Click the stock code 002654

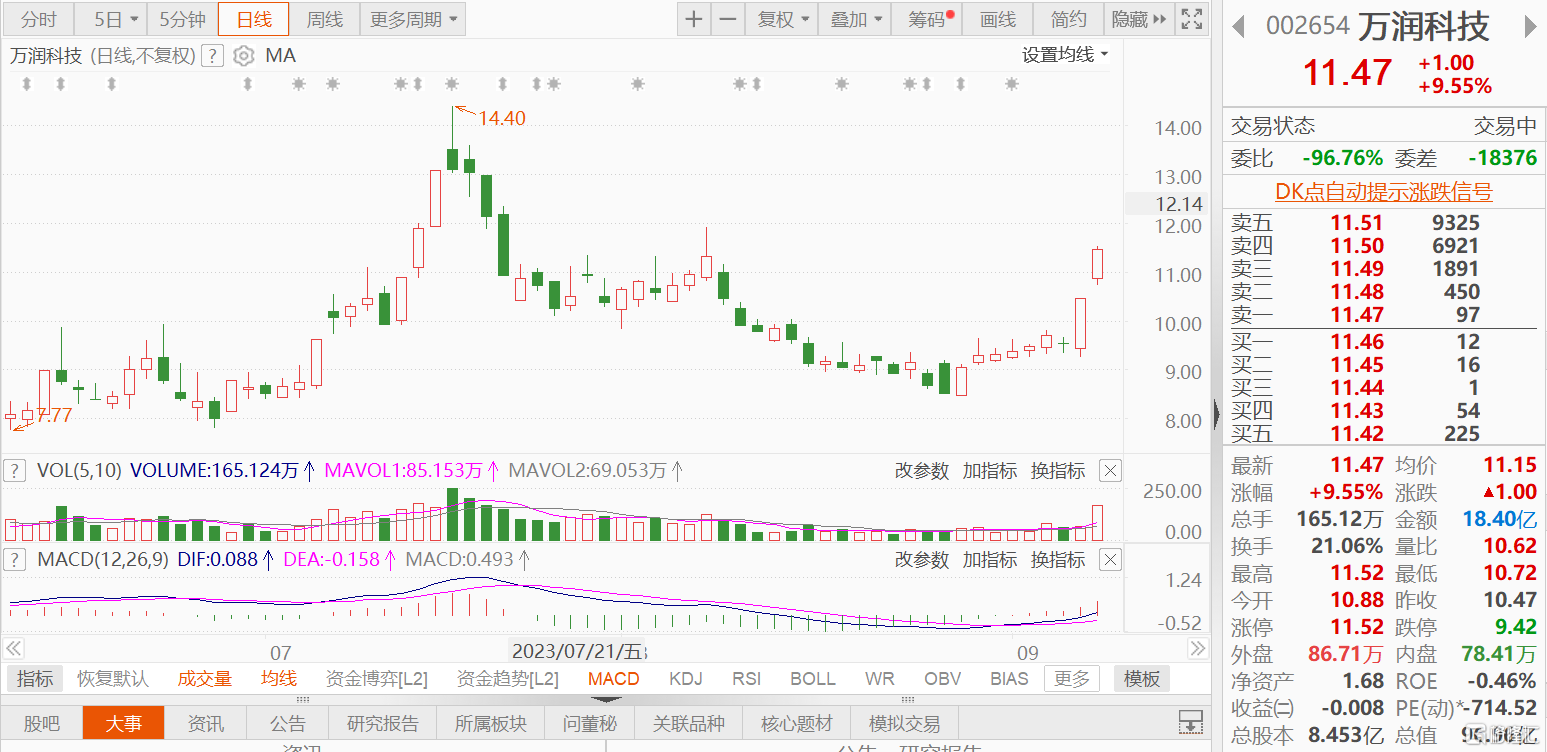click(1307, 26)
